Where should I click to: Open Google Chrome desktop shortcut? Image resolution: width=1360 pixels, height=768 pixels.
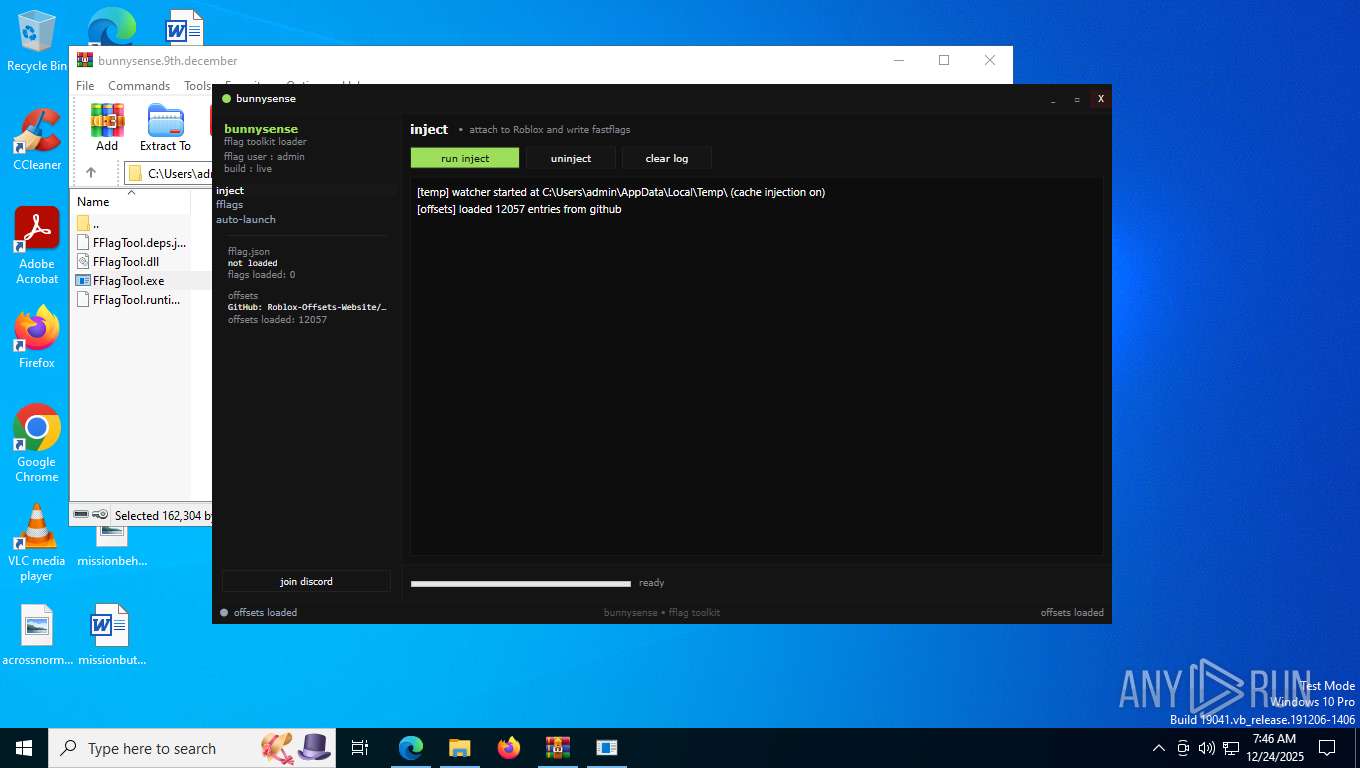point(37,444)
